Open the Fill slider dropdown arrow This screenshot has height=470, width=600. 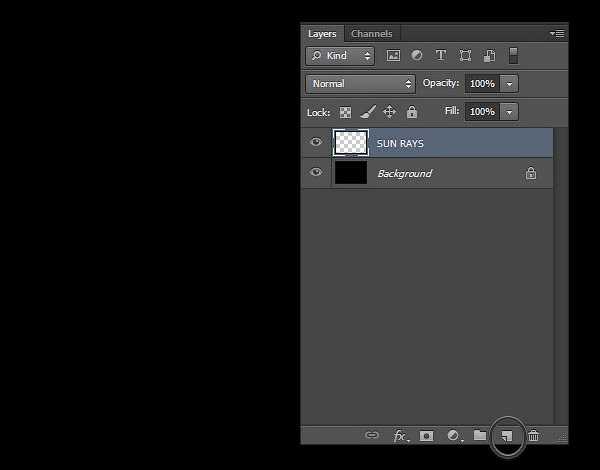pos(509,112)
